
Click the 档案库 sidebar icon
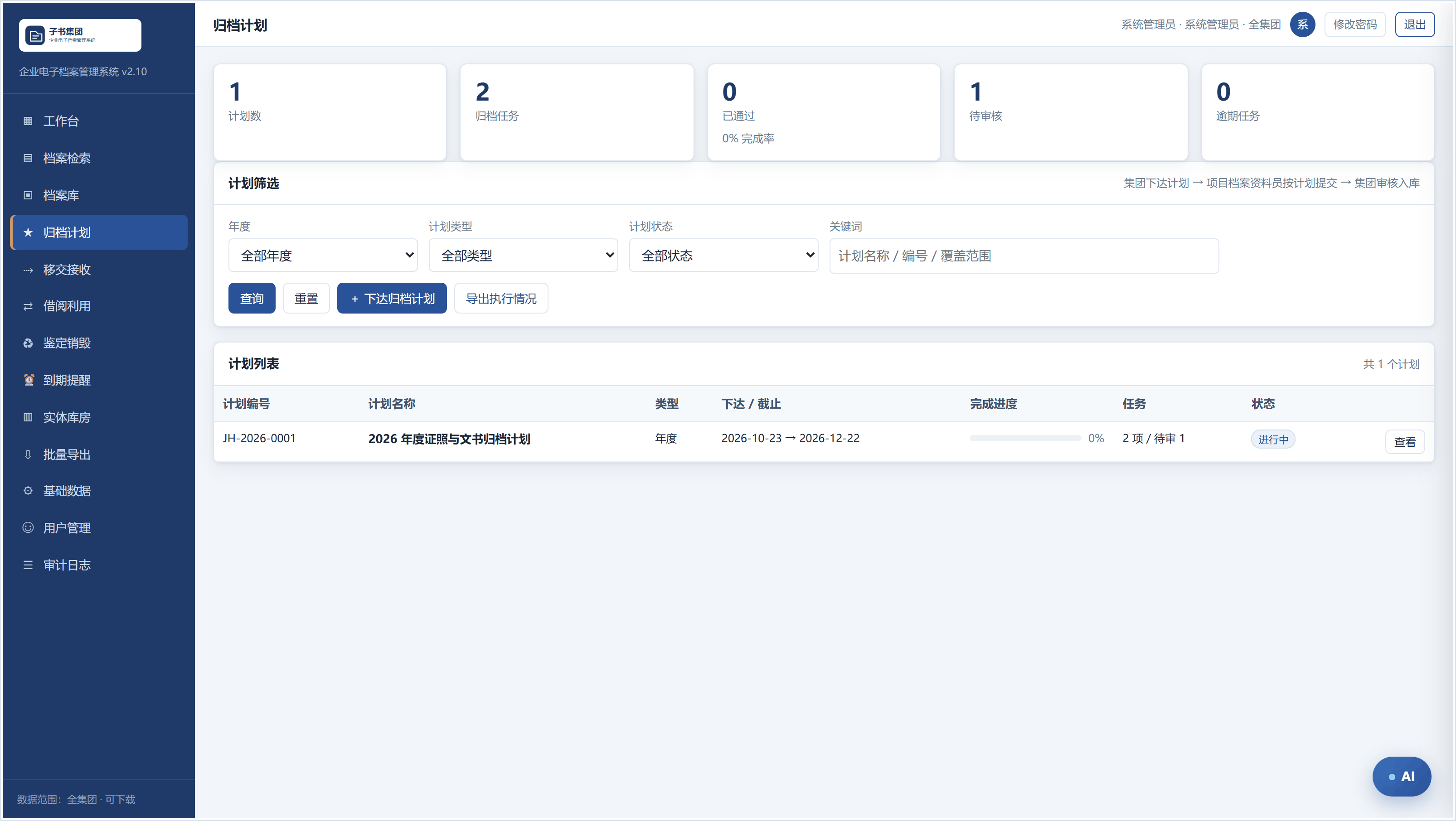click(28, 195)
